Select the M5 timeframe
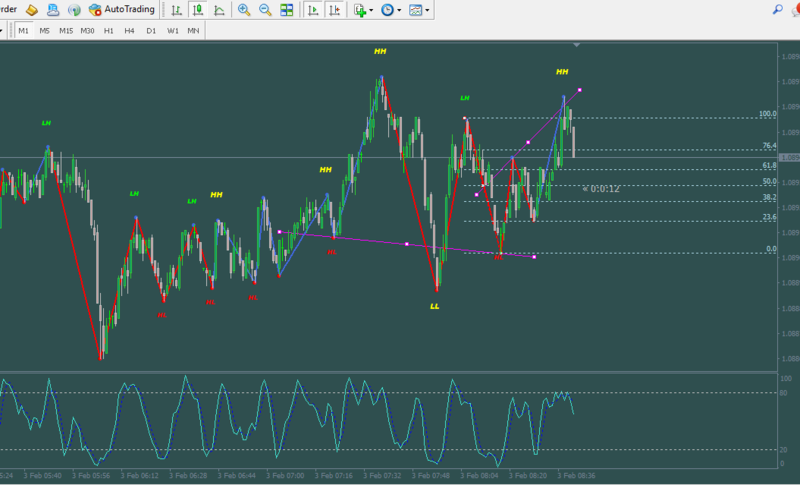 44,31
